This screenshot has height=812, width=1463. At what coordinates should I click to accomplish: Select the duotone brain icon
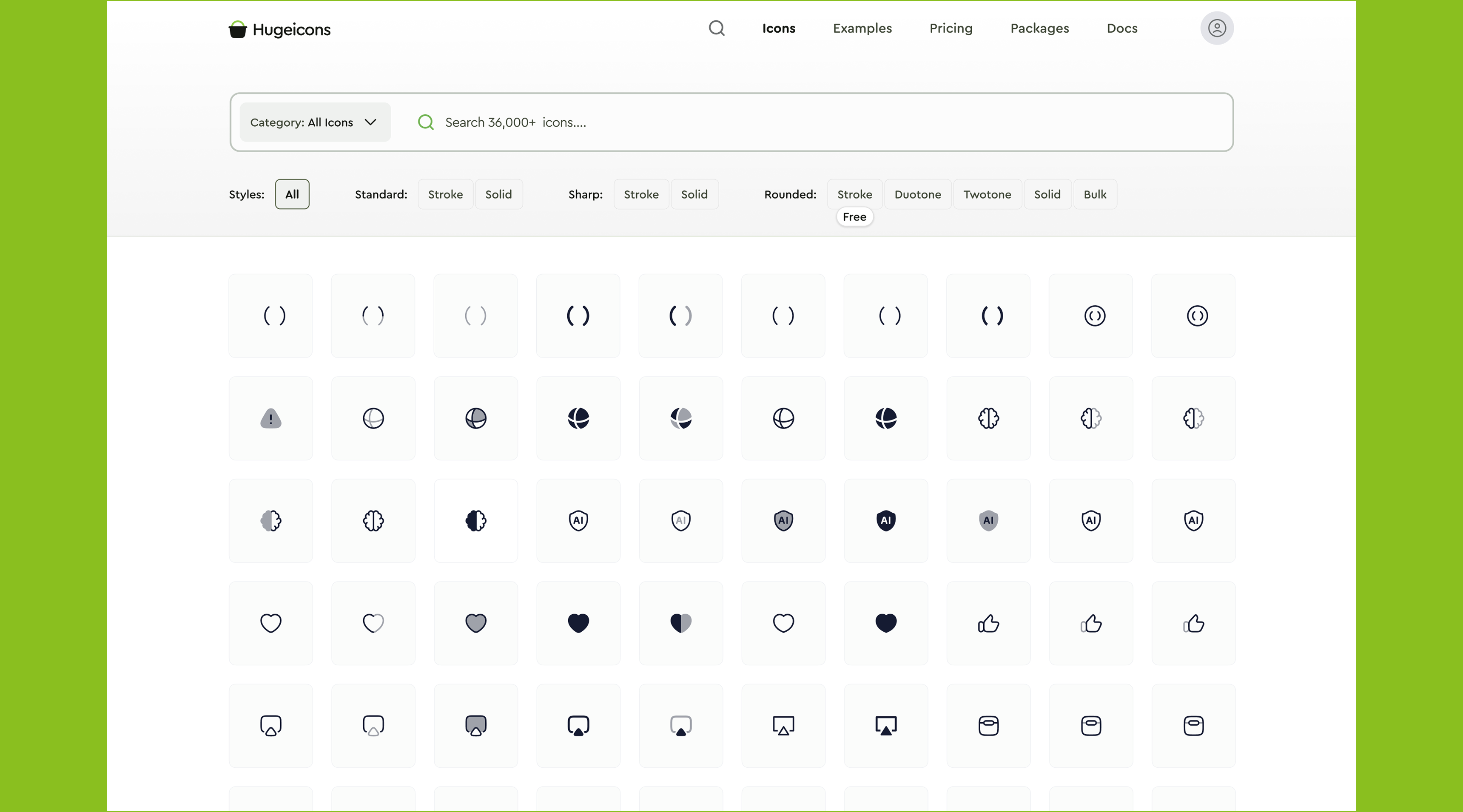(x=1090, y=418)
